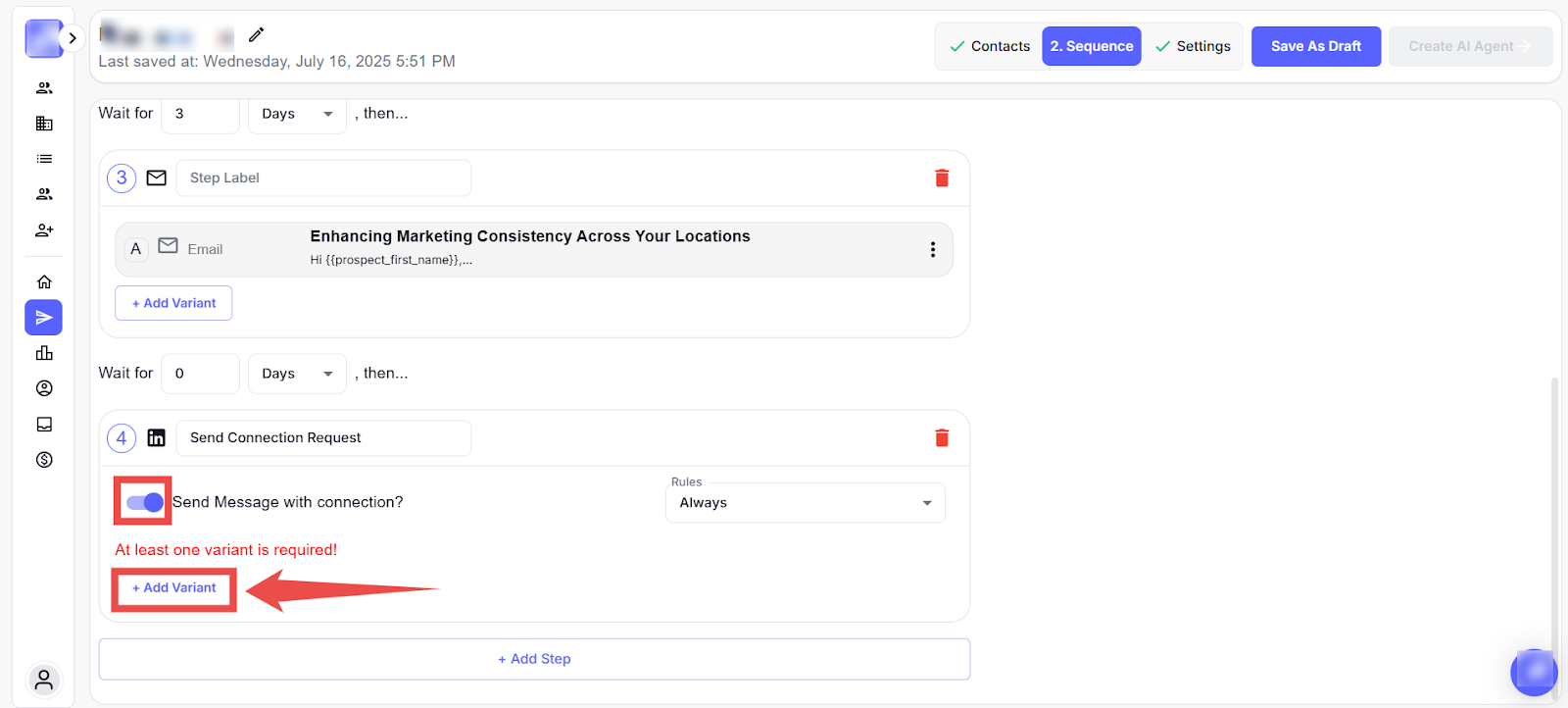Click the Step Label field in step 3
1568x708 pixels.
tap(323, 177)
